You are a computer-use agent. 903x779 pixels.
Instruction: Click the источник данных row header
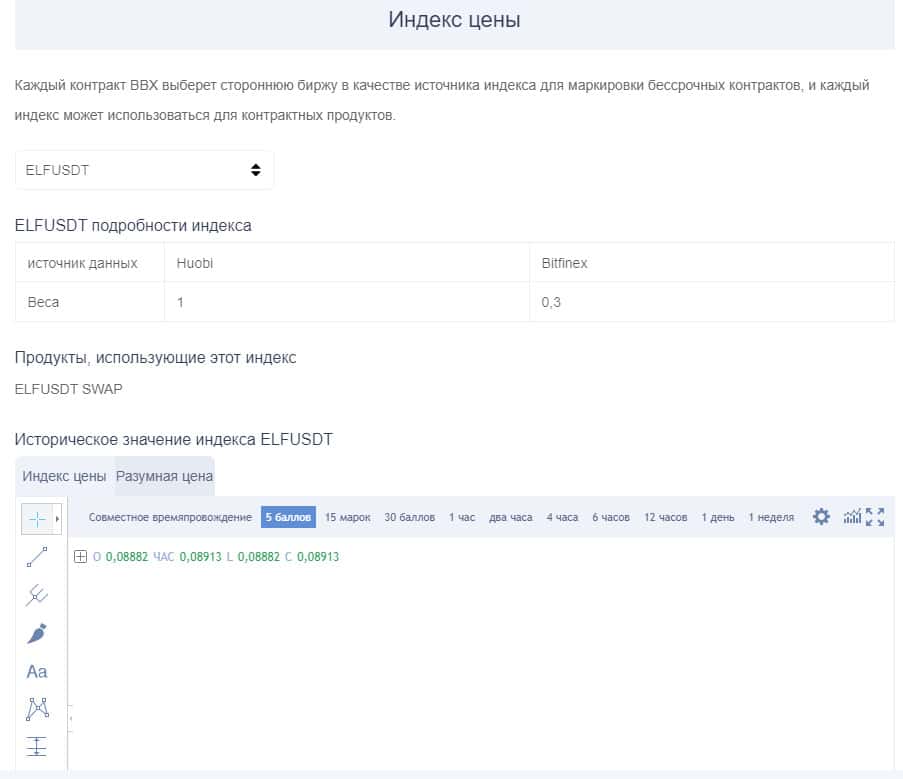[82, 263]
